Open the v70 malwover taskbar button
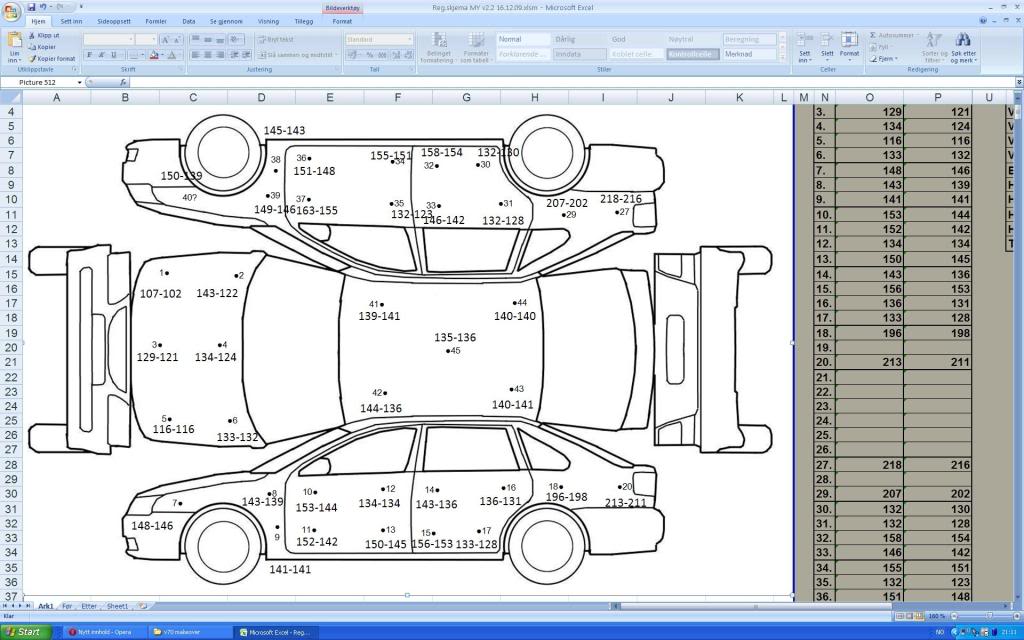Screen dimensions: 1024x640 tap(183, 632)
